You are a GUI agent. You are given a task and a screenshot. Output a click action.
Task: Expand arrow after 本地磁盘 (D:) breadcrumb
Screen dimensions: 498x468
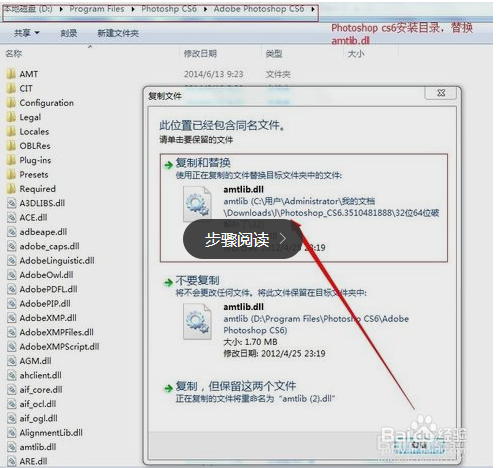click(x=61, y=9)
